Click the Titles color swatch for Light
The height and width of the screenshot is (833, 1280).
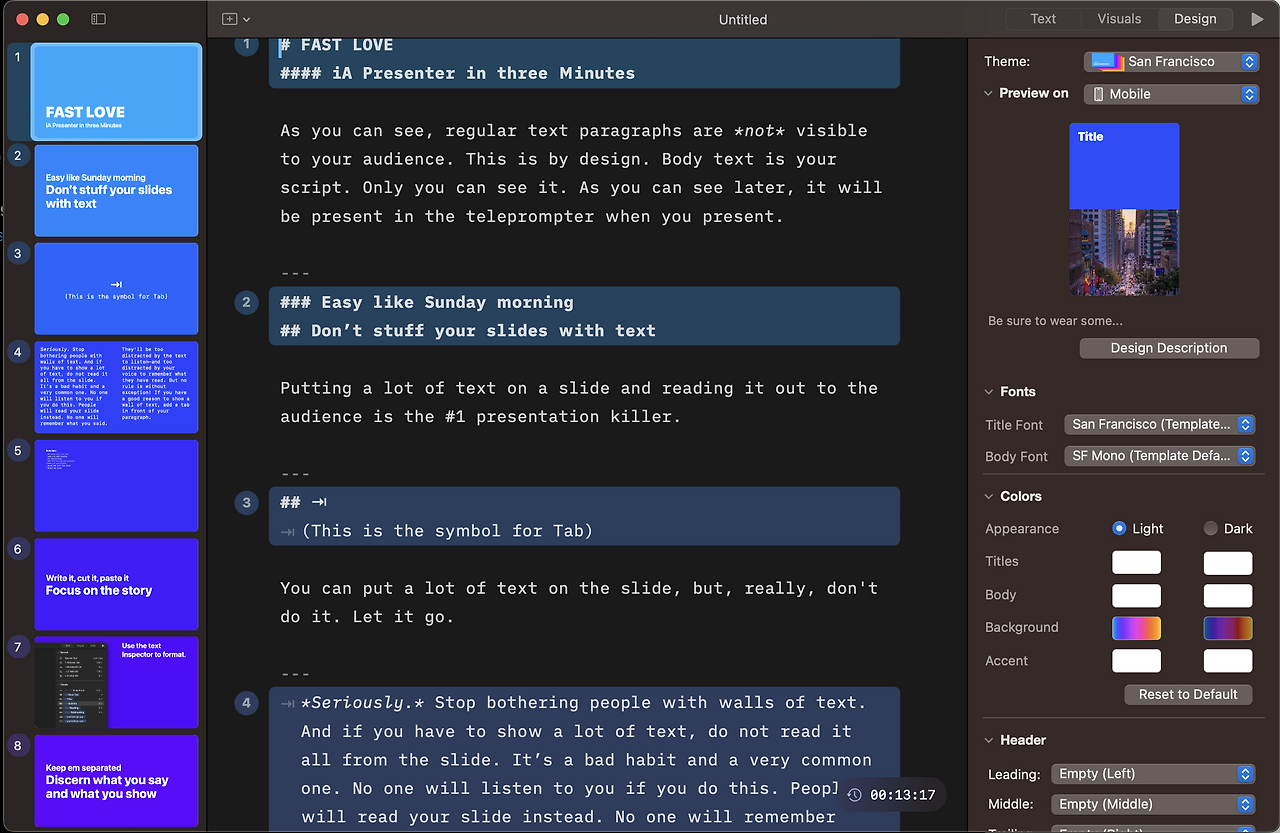(x=1136, y=562)
